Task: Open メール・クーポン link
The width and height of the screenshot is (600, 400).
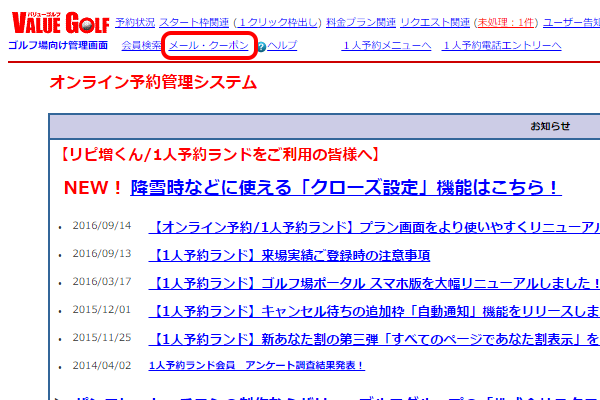Action: coord(209,46)
